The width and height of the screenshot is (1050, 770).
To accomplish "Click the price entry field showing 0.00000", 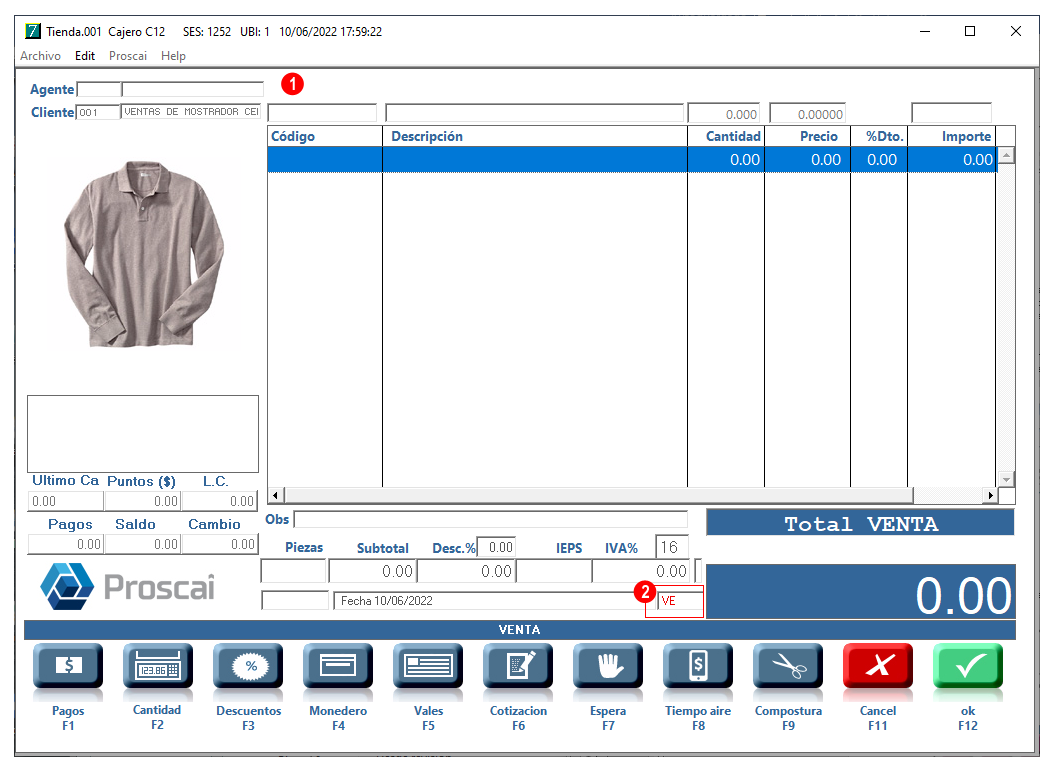I will 807,113.
